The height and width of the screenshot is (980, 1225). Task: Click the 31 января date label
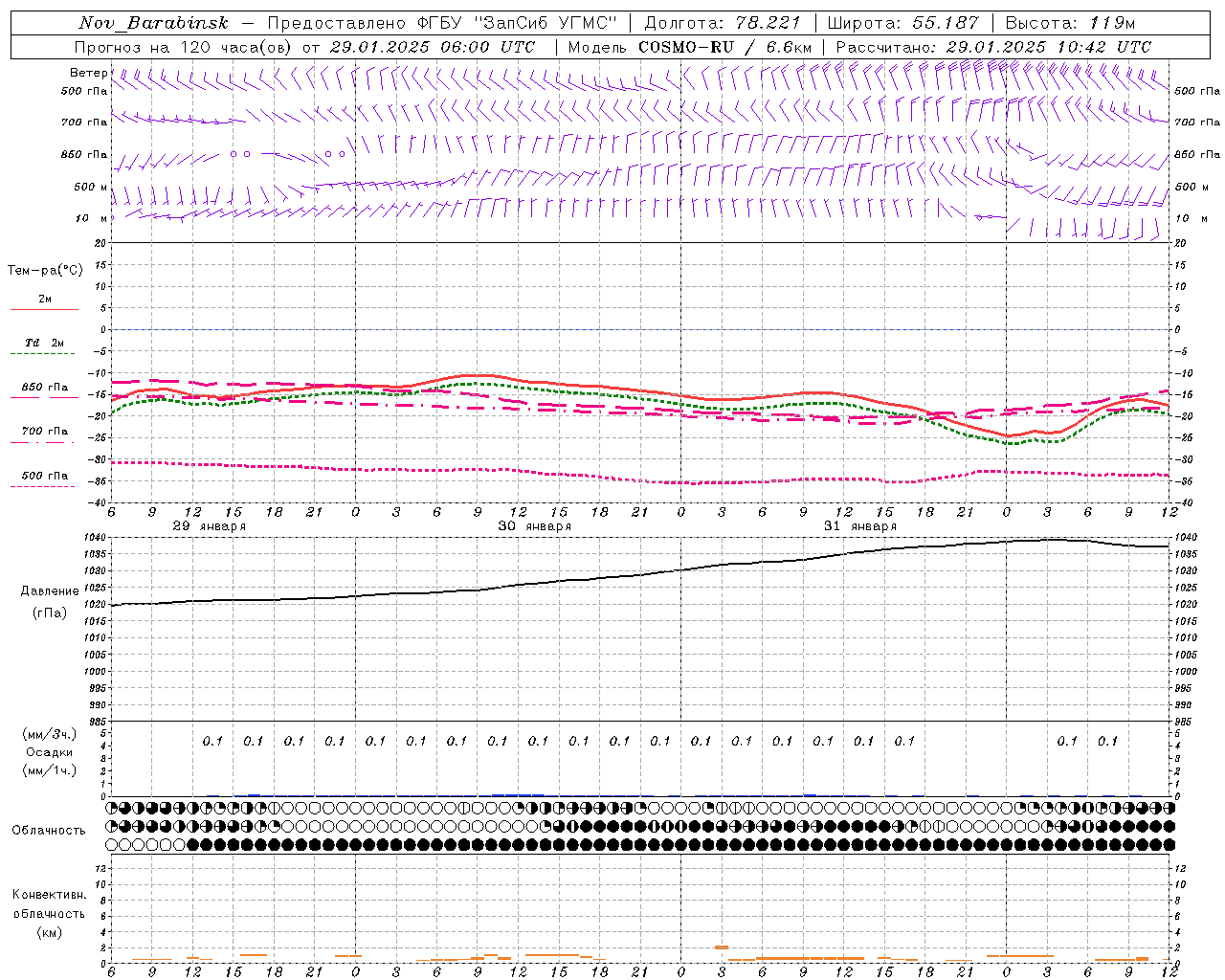point(859,526)
